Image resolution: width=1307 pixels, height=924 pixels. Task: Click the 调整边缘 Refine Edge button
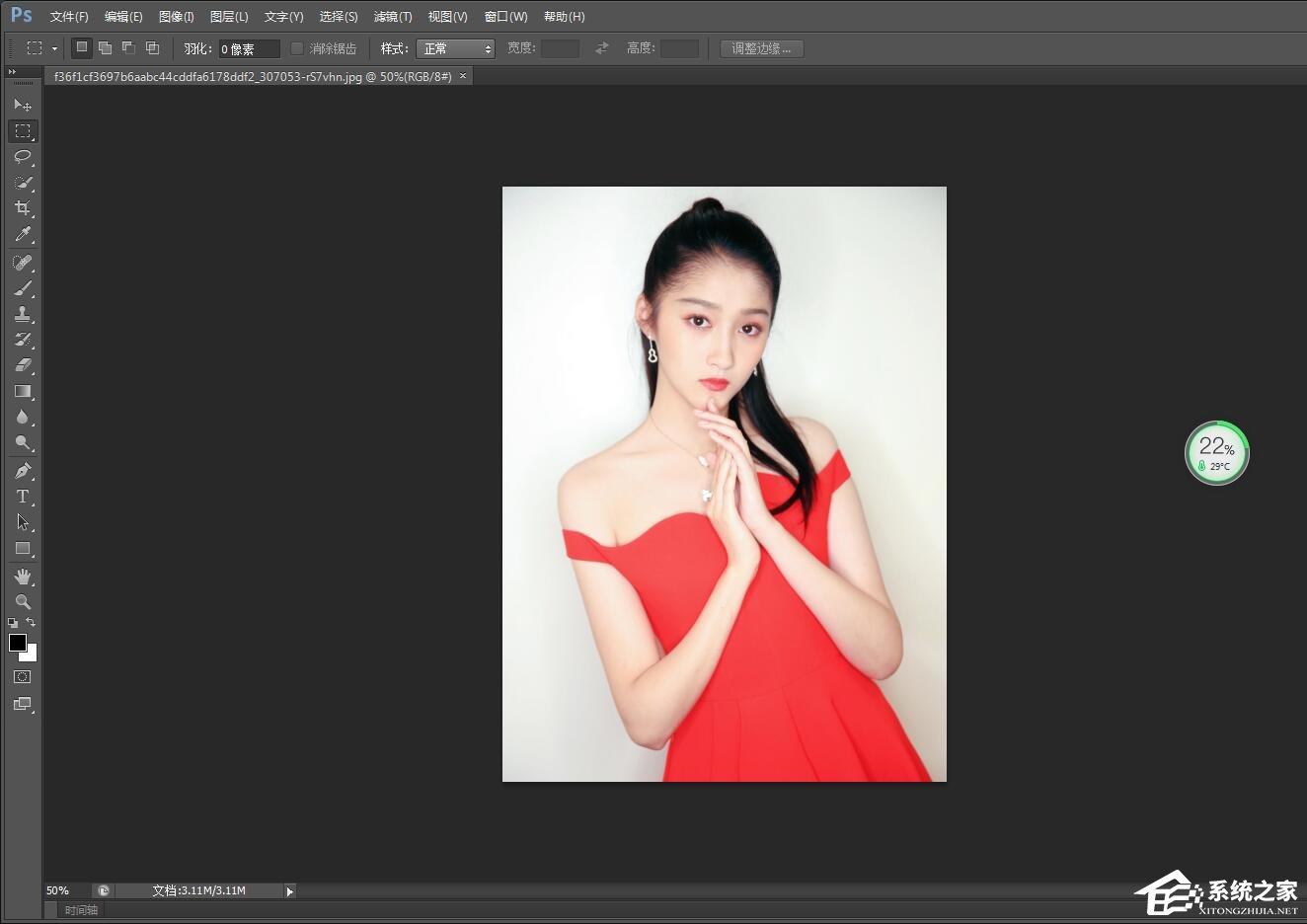pyautogui.click(x=760, y=47)
